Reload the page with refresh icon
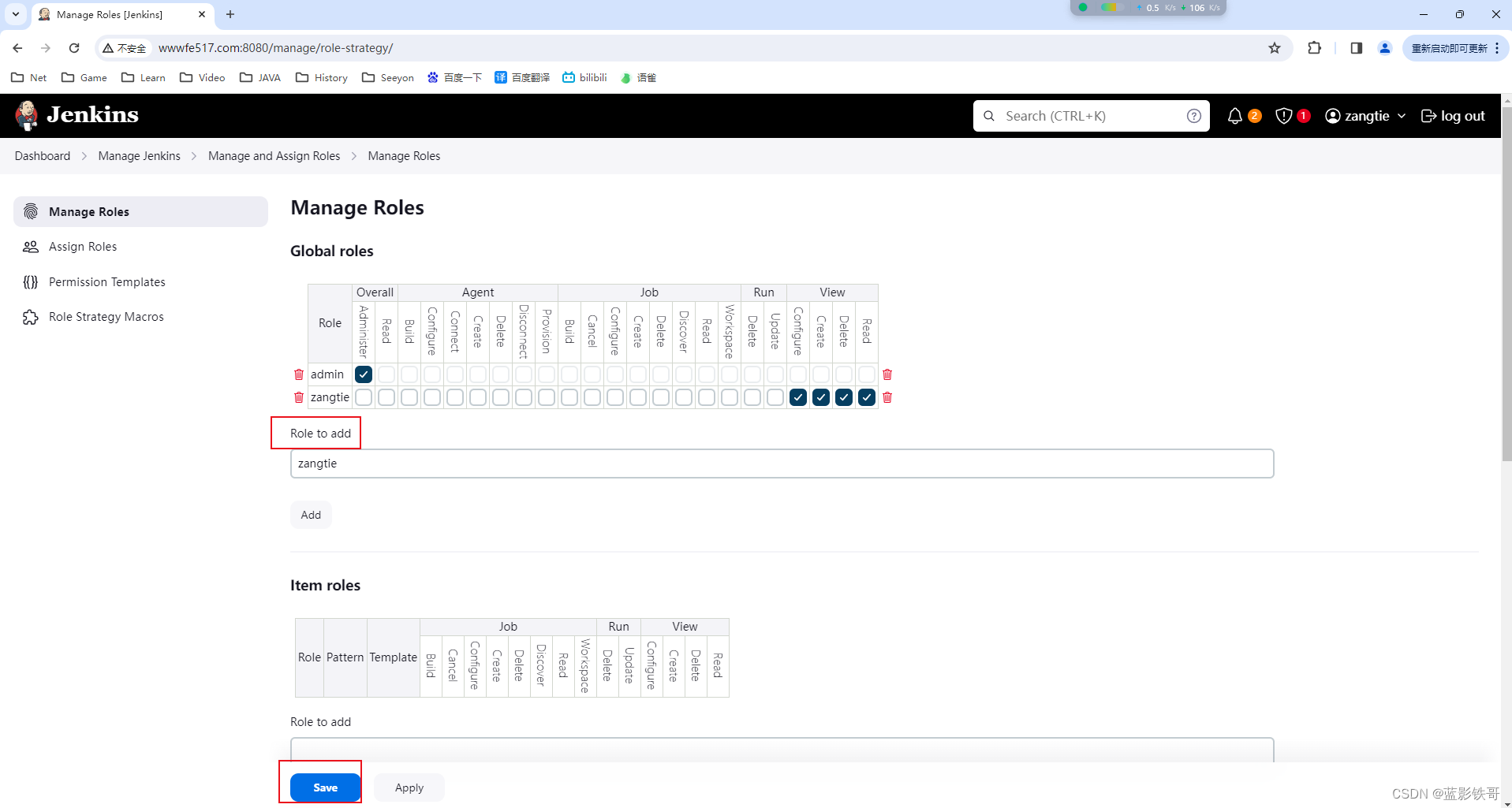 click(x=74, y=48)
